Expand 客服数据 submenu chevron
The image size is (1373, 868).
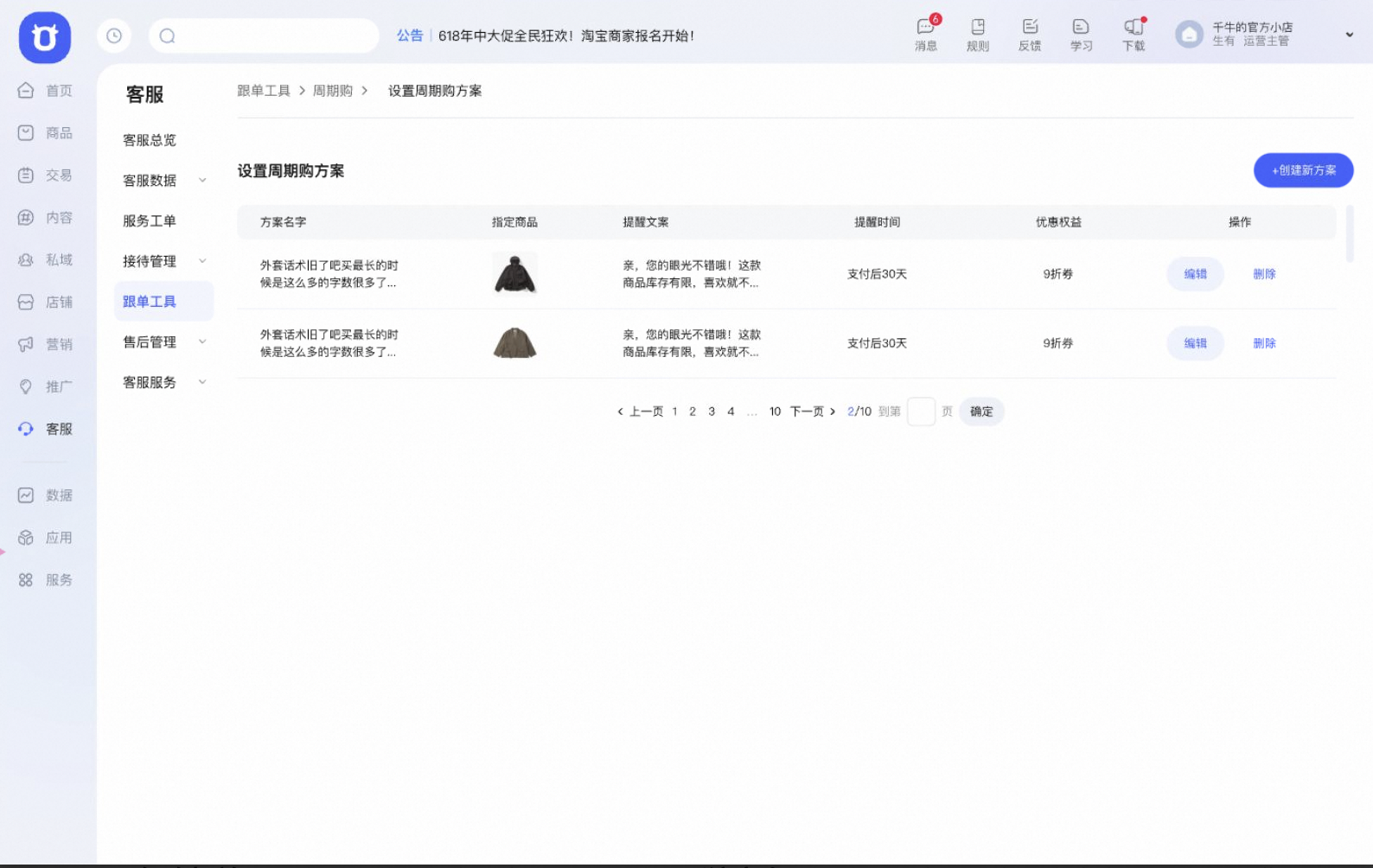[x=202, y=180]
